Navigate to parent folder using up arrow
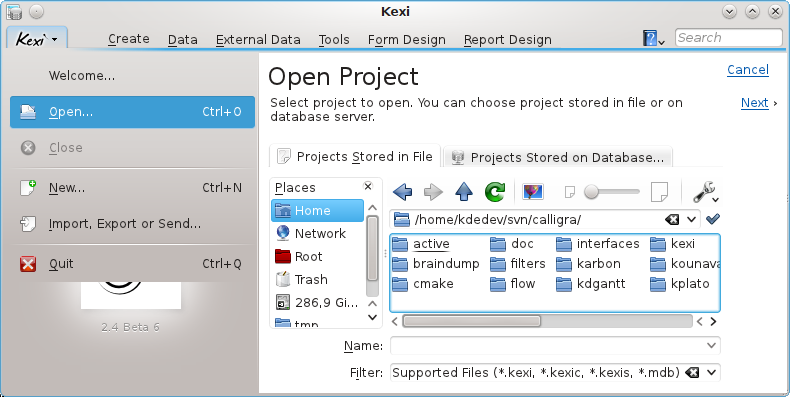790x397 pixels. pyautogui.click(x=464, y=192)
